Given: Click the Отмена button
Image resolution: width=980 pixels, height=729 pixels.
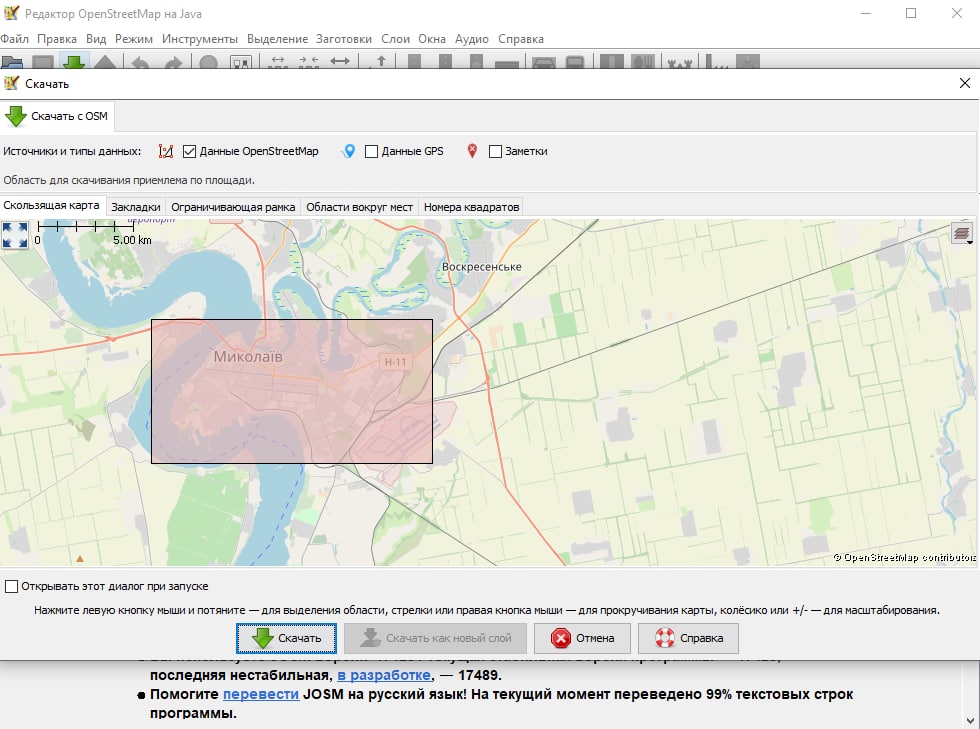Looking at the screenshot, I should [x=582, y=638].
